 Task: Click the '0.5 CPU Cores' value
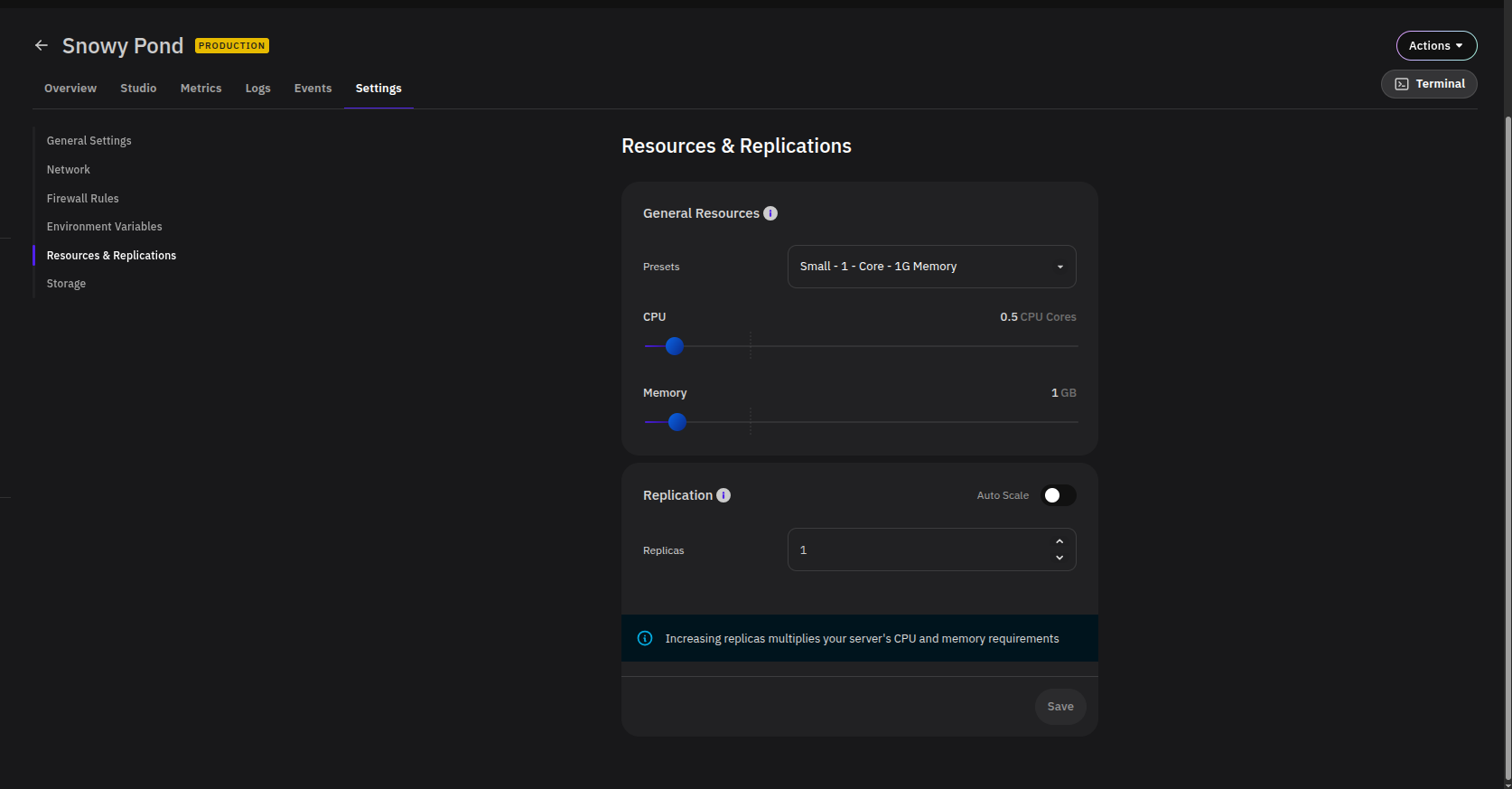click(x=1038, y=317)
